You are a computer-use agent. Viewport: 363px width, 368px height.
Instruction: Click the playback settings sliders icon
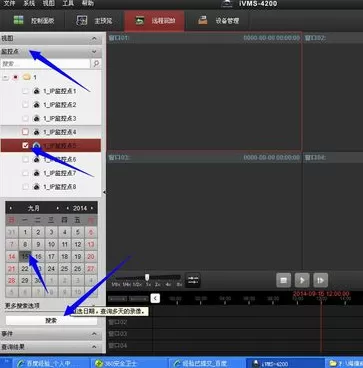193,280
